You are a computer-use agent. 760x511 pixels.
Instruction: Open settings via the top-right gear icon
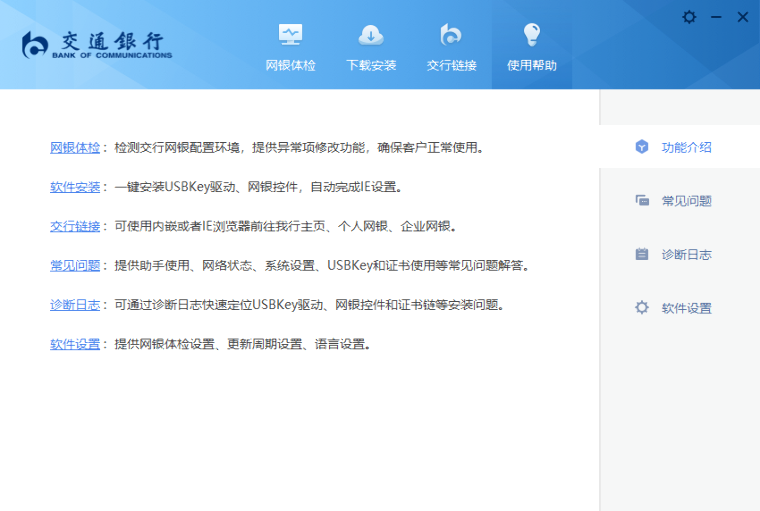[689, 17]
